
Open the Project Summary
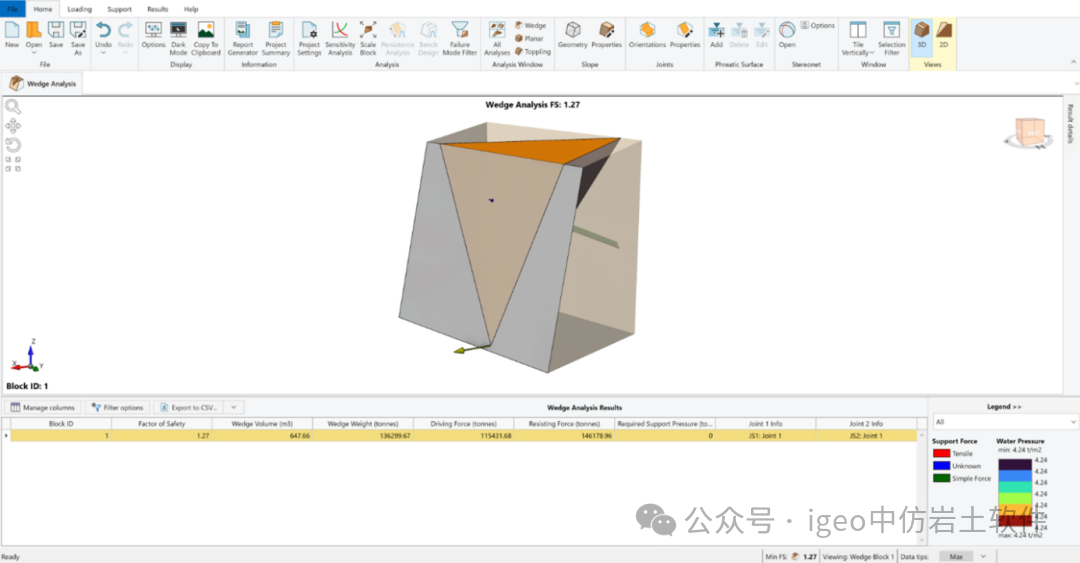(276, 38)
